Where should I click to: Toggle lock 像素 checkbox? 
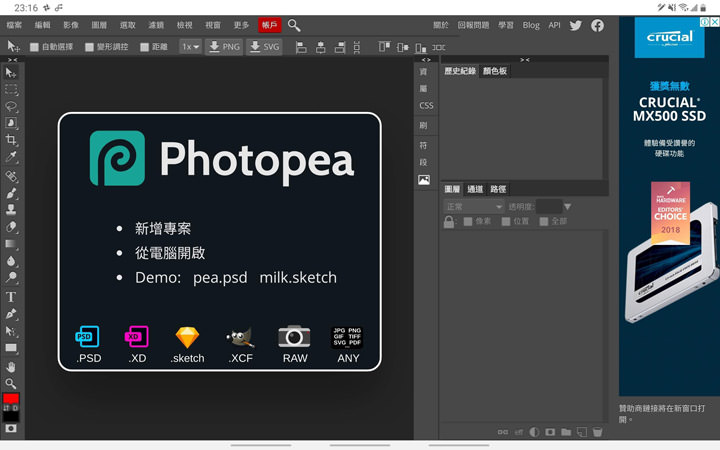click(468, 221)
